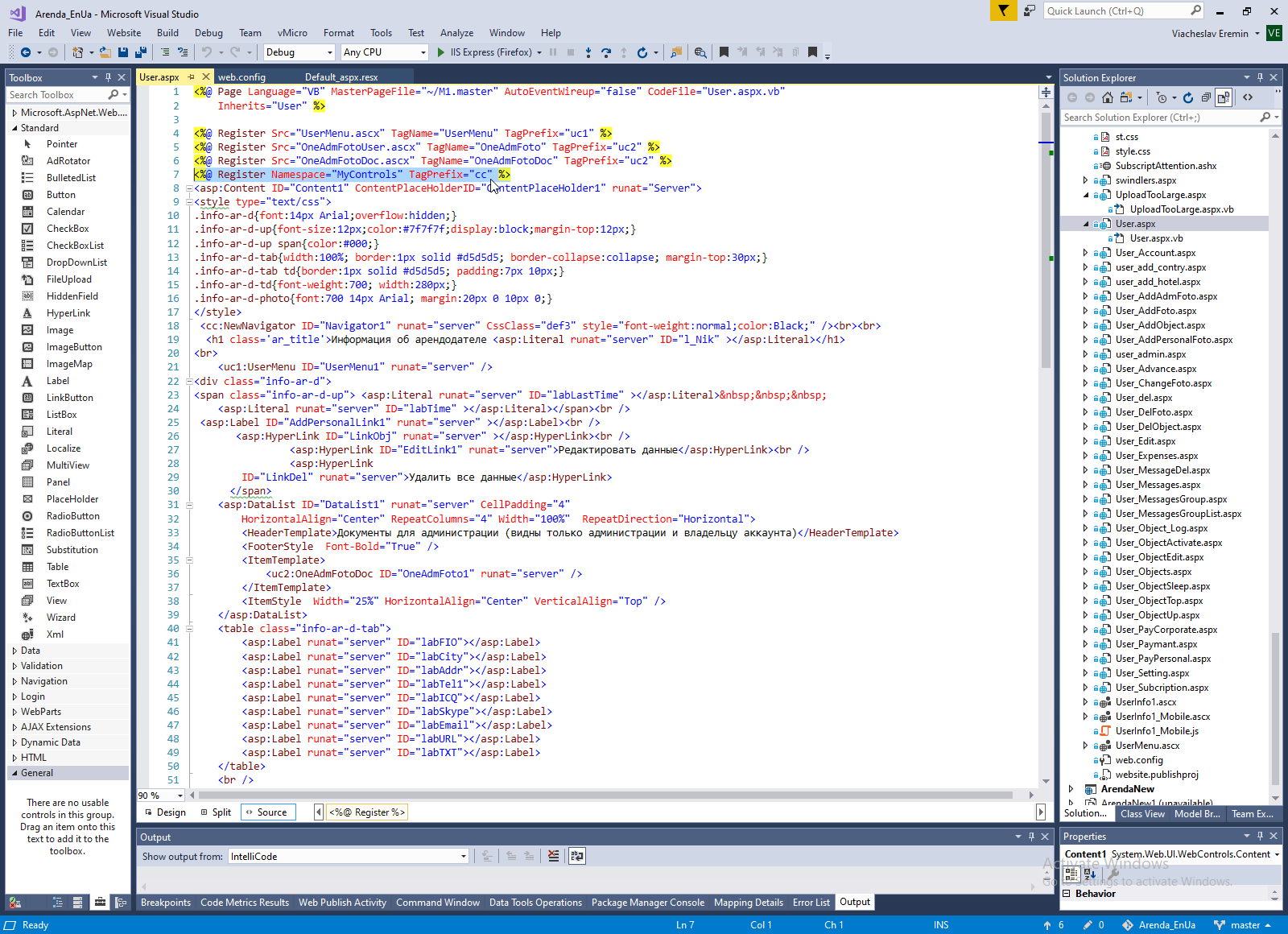
Task: Open the Debug configuration dropdown
Action: (x=329, y=52)
